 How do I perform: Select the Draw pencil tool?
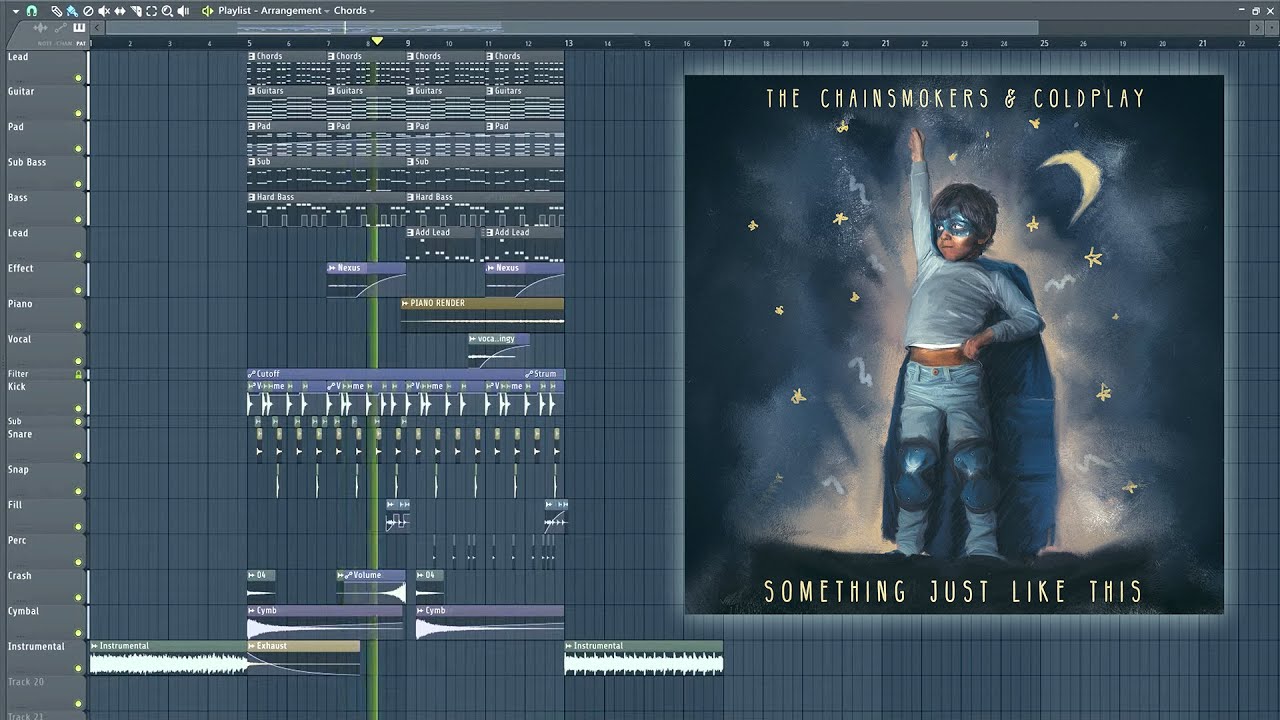pos(57,11)
